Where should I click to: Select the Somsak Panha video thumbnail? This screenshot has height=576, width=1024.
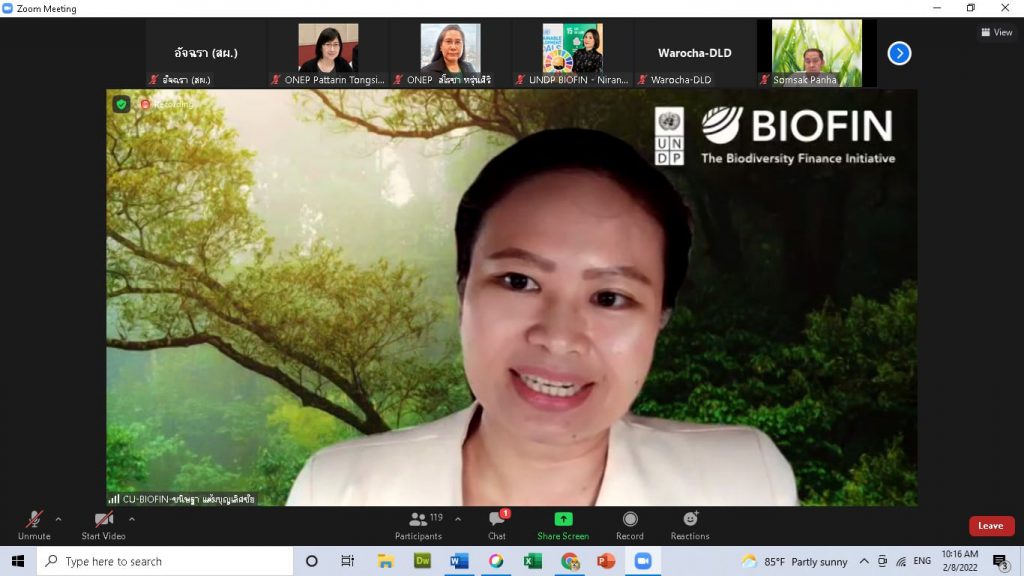pos(816,52)
